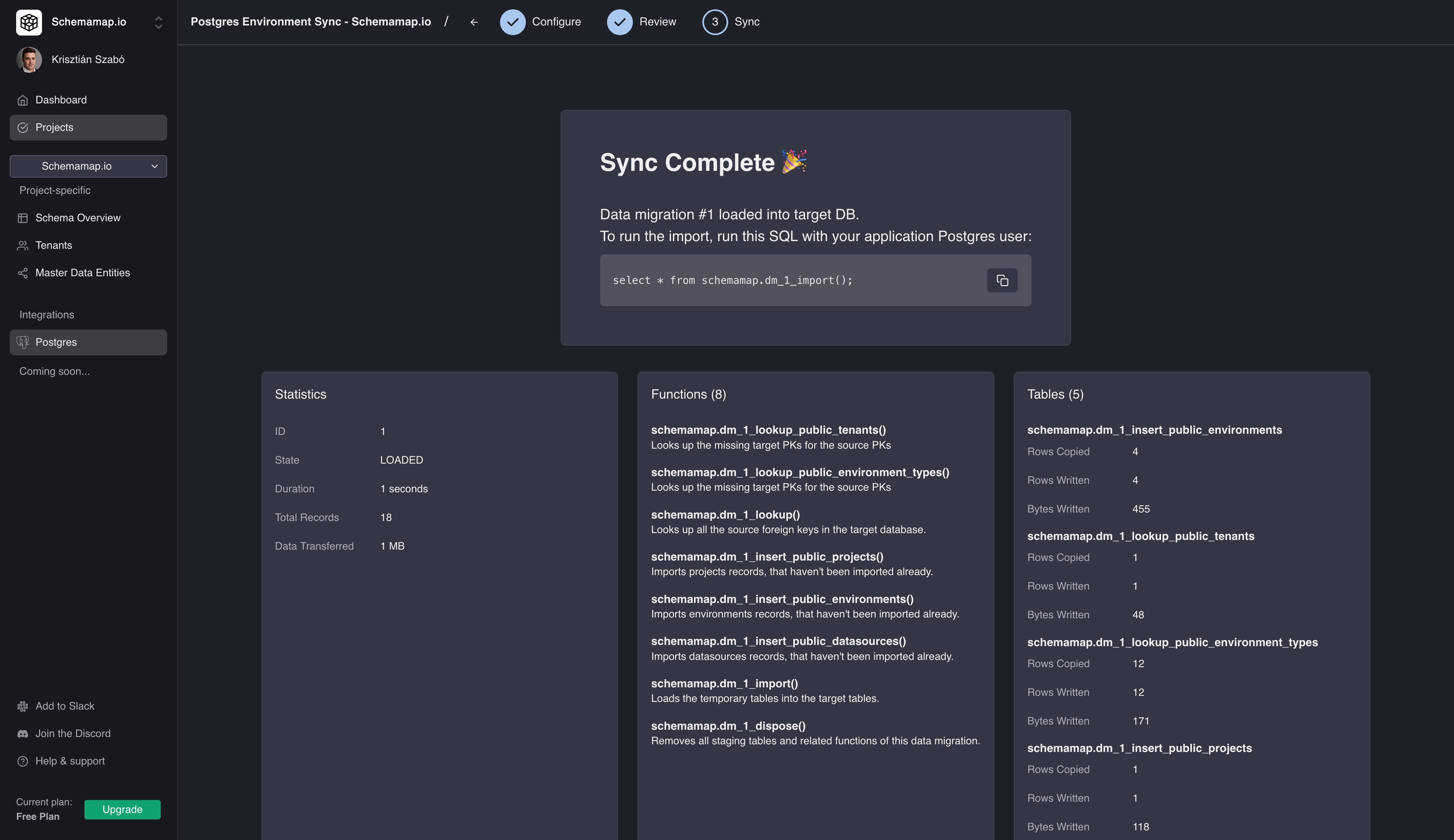The width and height of the screenshot is (1454, 840).
Task: Click the Schema Overview table icon
Action: tap(23, 218)
